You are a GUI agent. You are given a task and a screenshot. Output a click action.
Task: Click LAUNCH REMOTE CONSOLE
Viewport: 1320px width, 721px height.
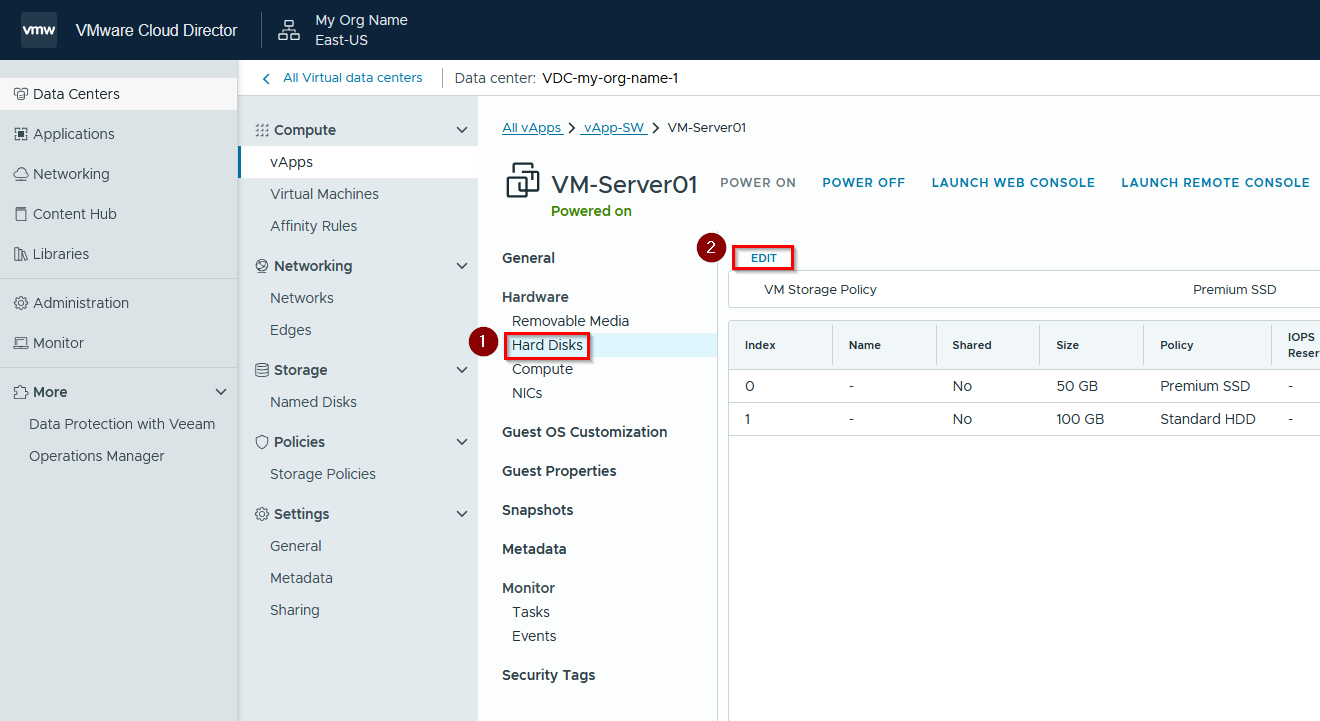tap(1215, 183)
